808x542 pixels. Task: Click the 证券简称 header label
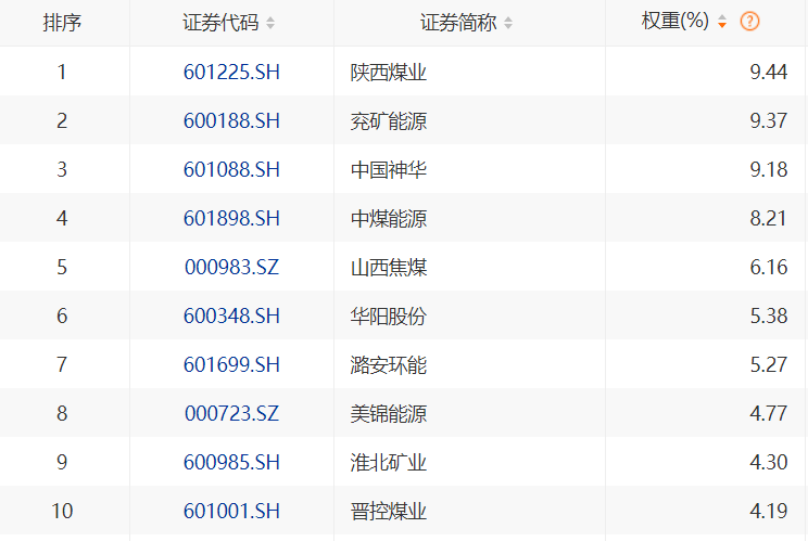click(x=458, y=23)
